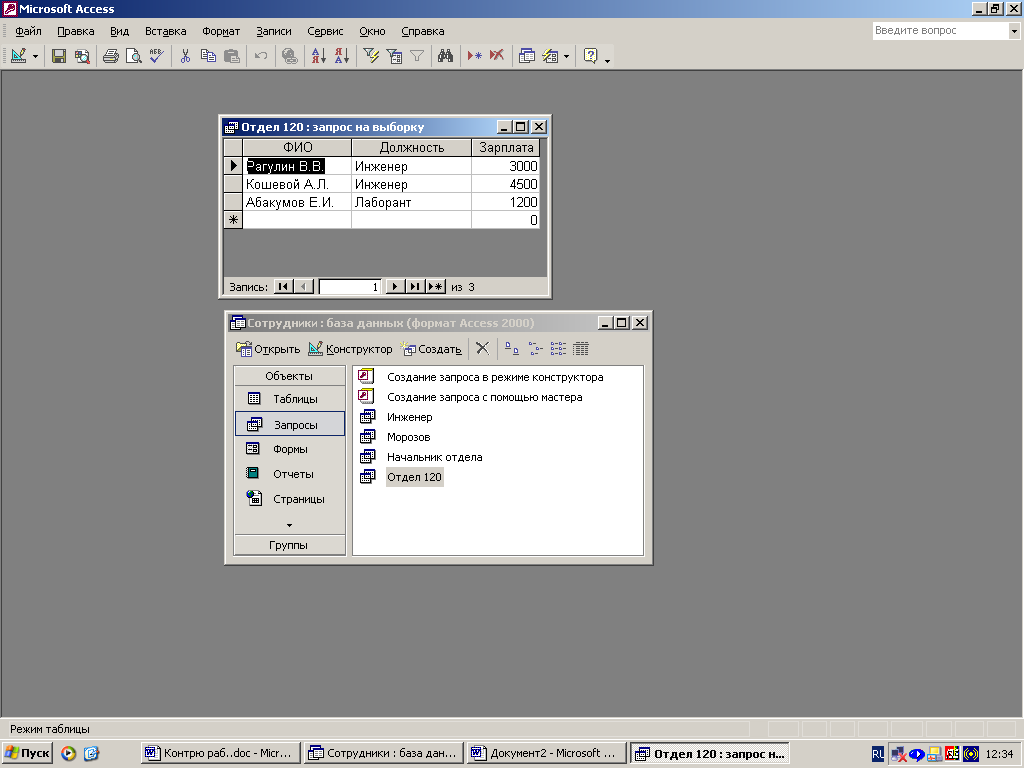Undo the last action icon
Screen dimensions: 1024x768
coord(261,56)
